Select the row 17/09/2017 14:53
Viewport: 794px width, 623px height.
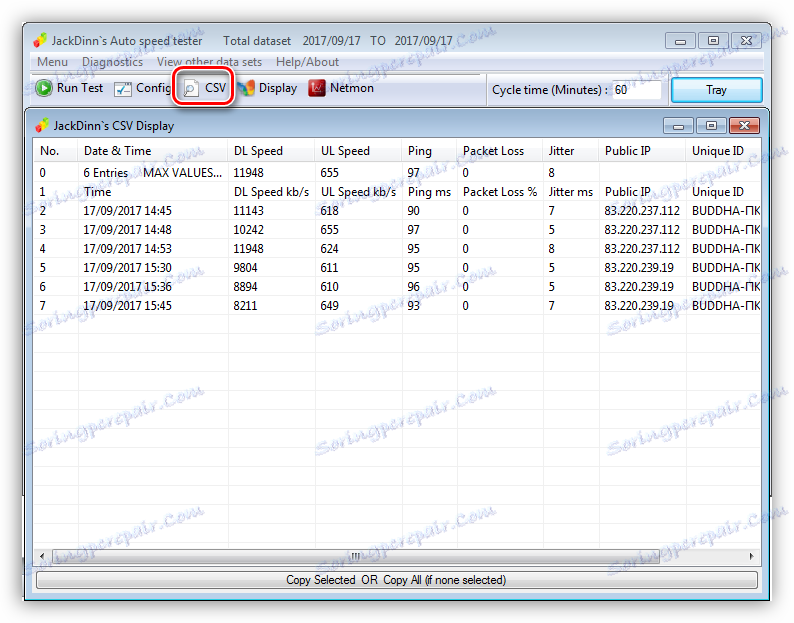[397, 249]
